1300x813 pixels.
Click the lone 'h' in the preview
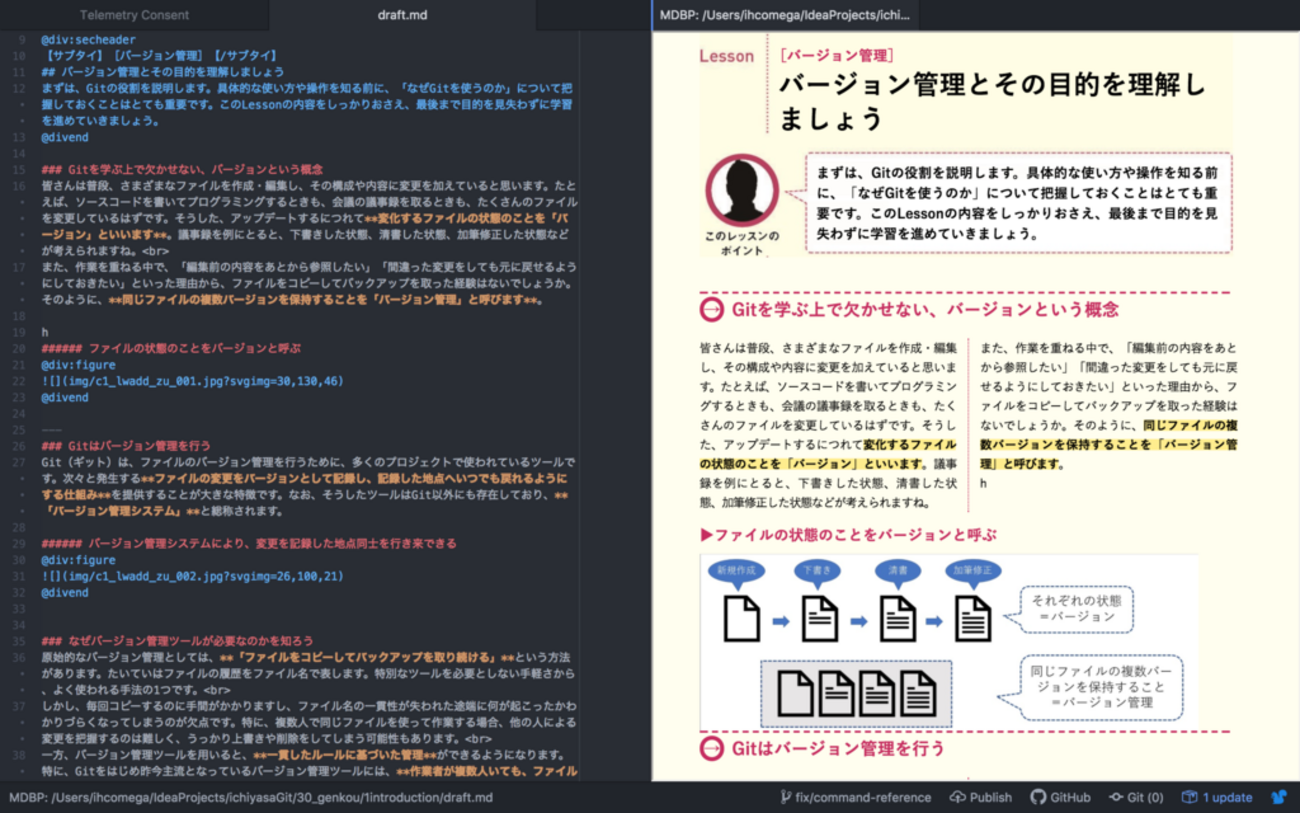pyautogui.click(x=984, y=483)
